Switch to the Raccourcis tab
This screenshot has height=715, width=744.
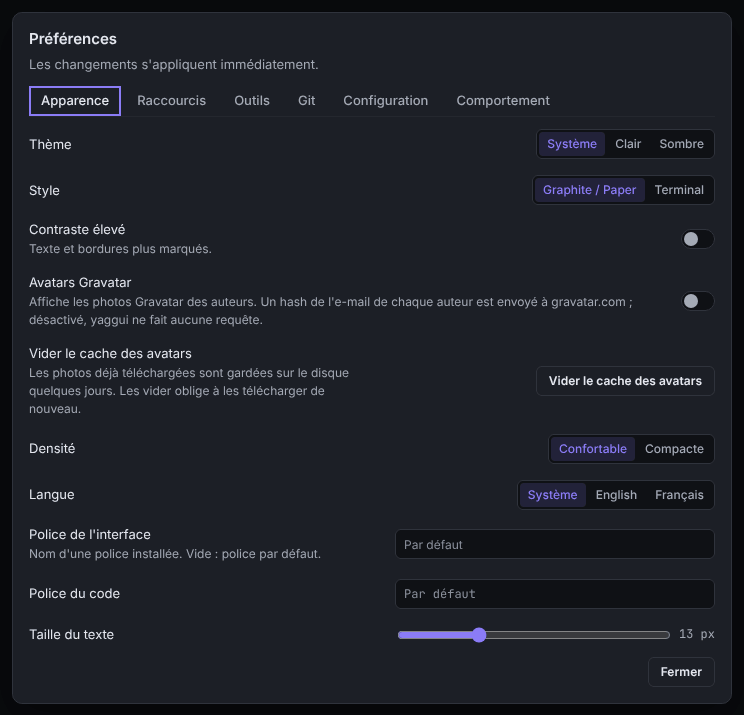point(171,101)
